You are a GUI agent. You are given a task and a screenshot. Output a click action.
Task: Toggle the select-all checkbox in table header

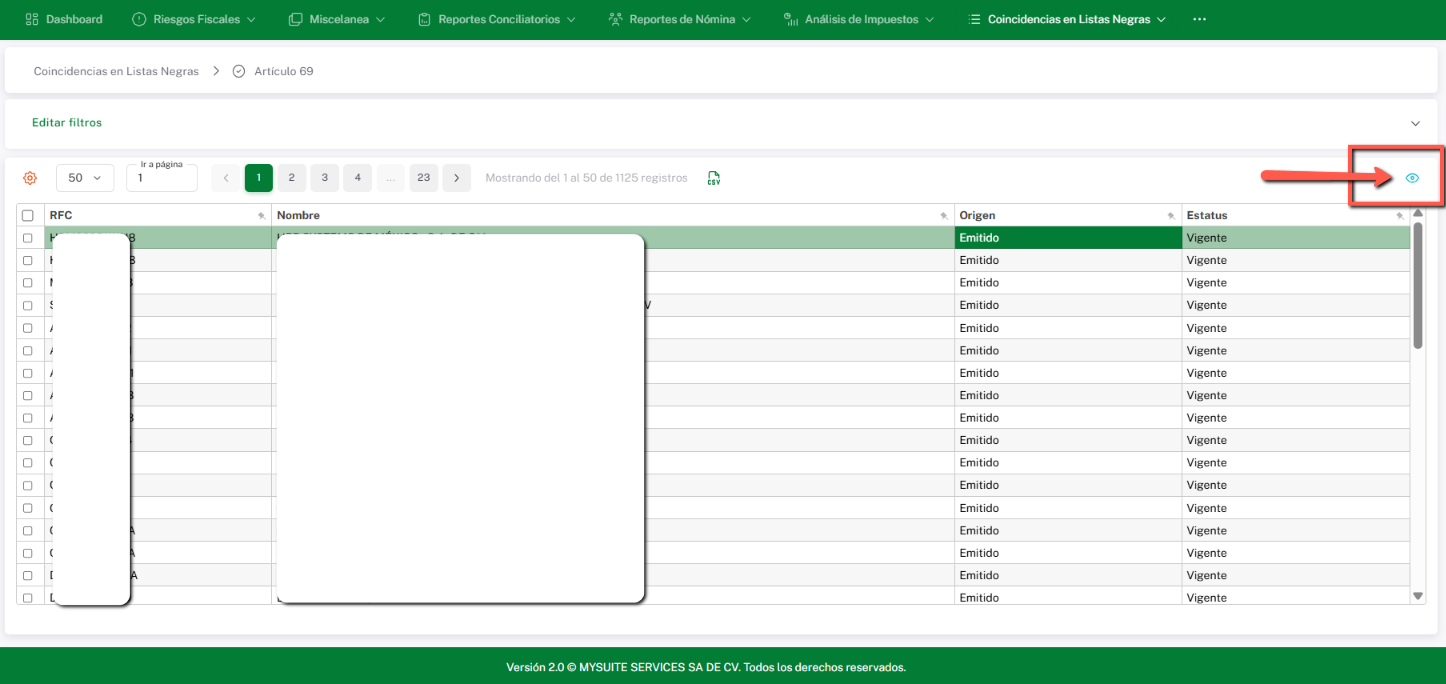pyautogui.click(x=28, y=216)
